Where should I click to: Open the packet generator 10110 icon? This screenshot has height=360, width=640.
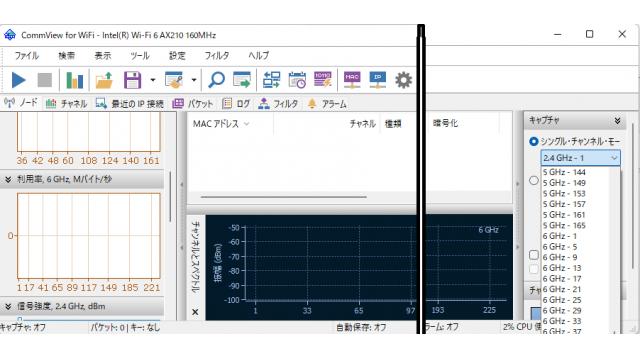(323, 80)
